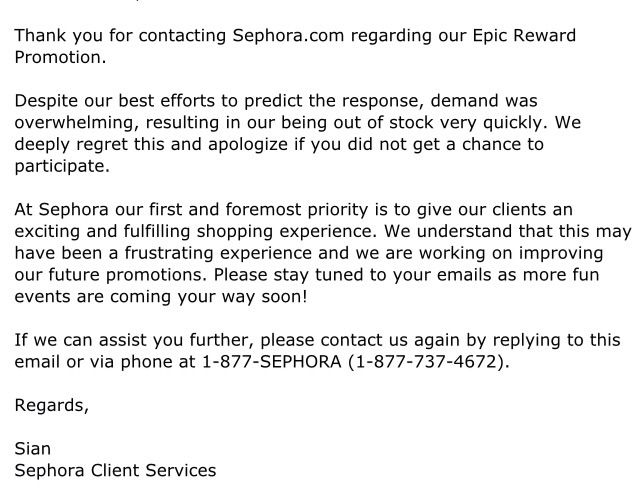
Task: Click the Regards, closing line
Action: pos(51,406)
